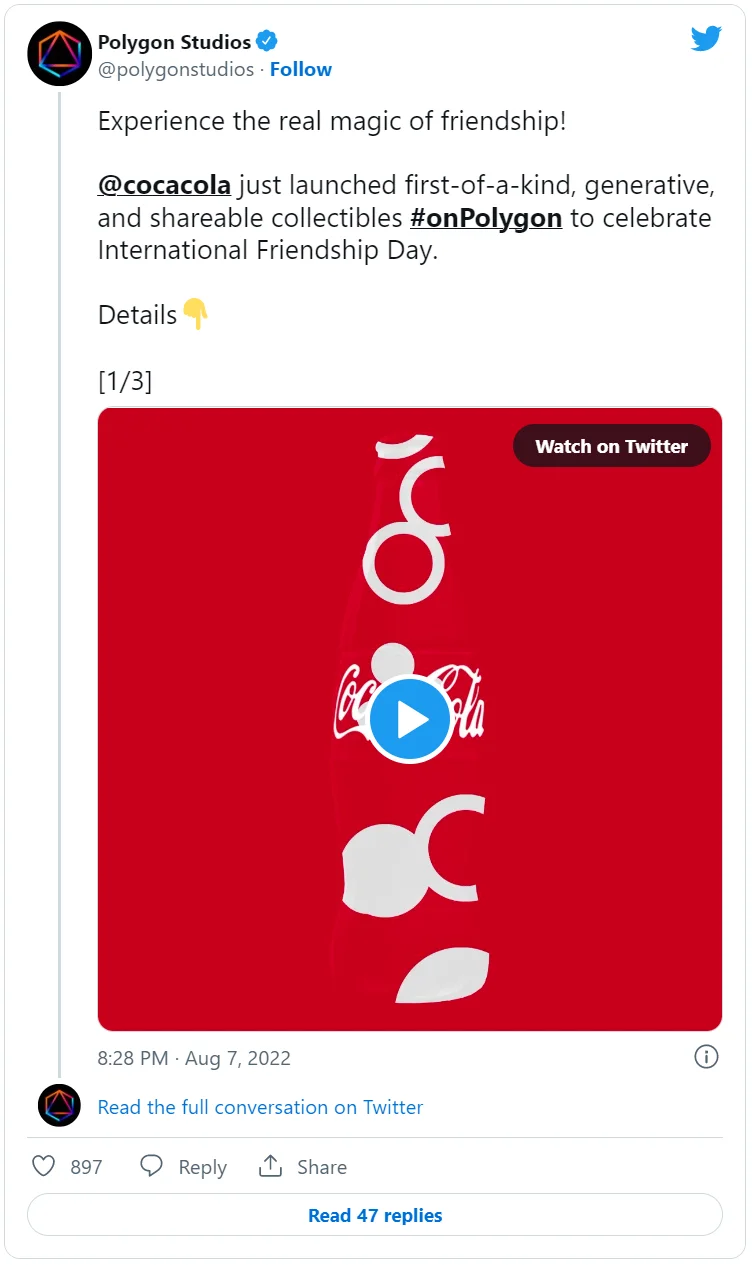Open the #onPolygon hashtag

[x=486, y=218]
